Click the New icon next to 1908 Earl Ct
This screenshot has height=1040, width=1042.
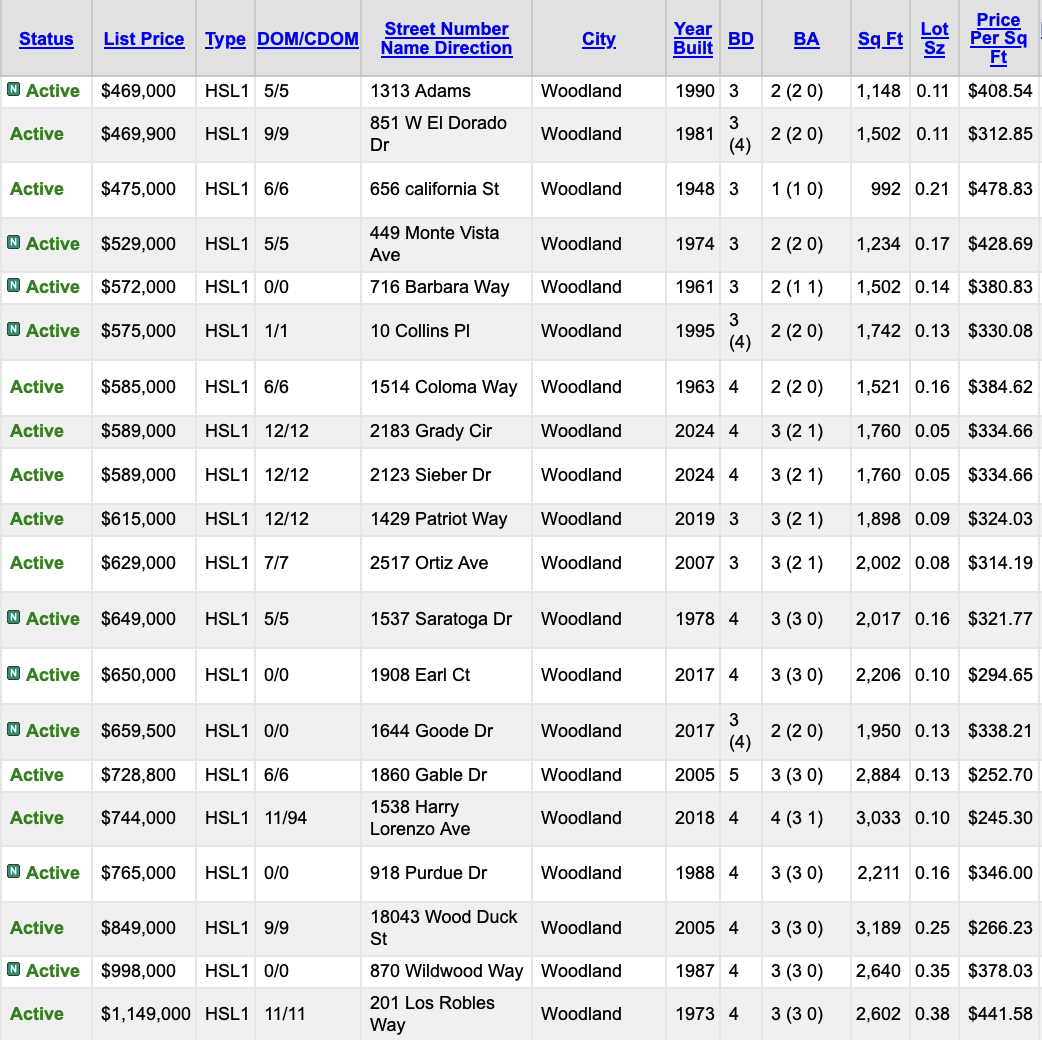coord(13,673)
